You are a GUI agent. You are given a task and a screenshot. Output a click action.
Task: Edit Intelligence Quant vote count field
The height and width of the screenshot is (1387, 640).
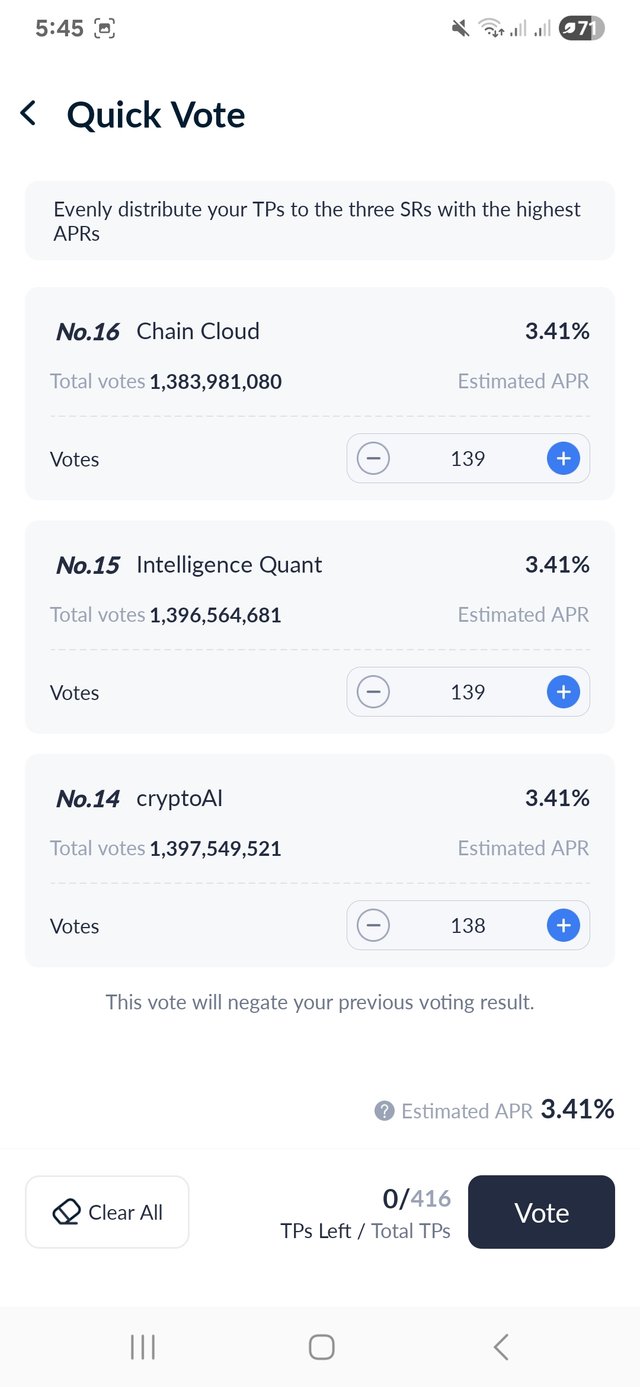coord(468,692)
